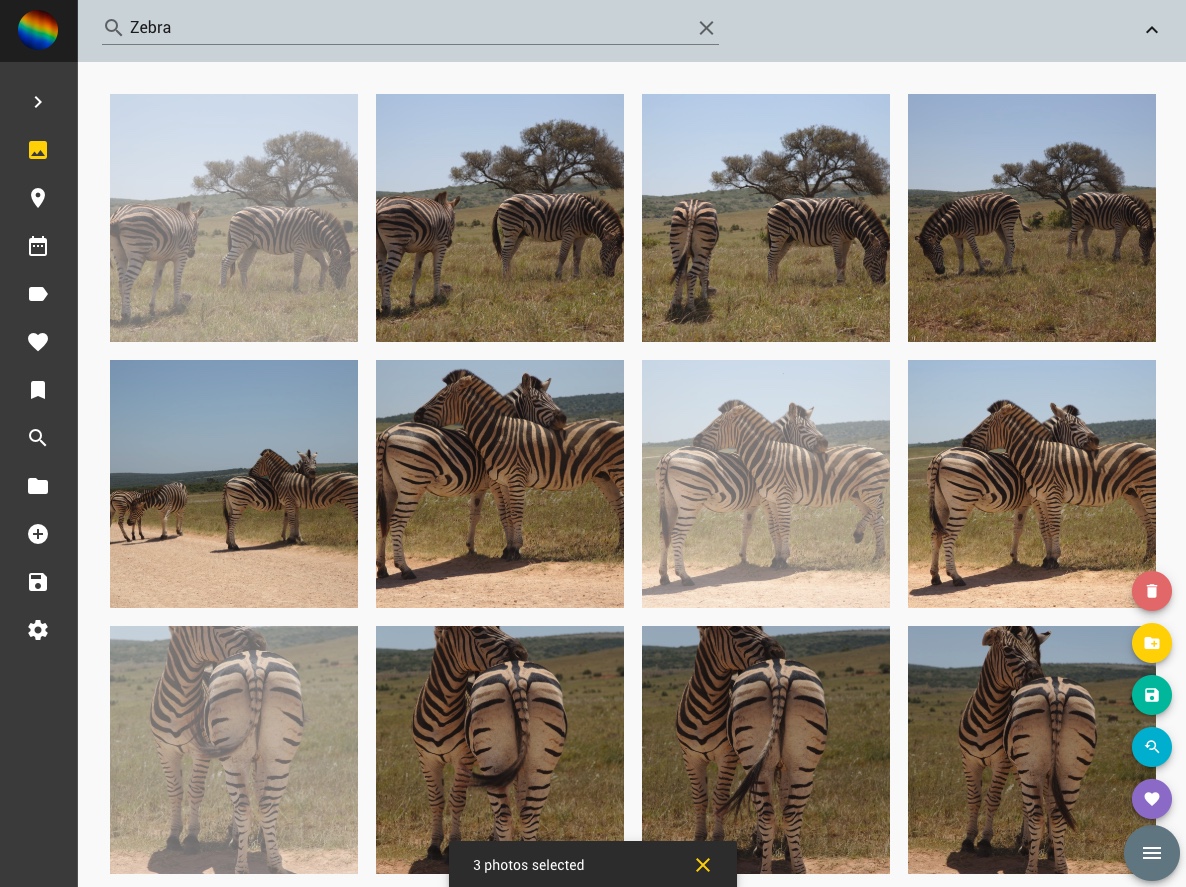The width and height of the screenshot is (1186, 887).
Task: Click the yellow add-to-album folder button
Action: 1151,643
